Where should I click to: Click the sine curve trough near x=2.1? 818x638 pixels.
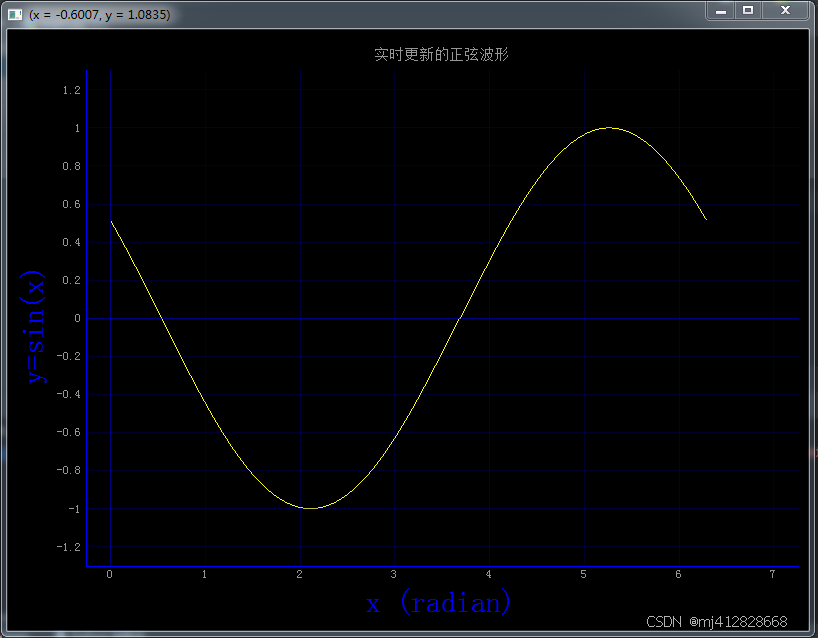click(310, 508)
